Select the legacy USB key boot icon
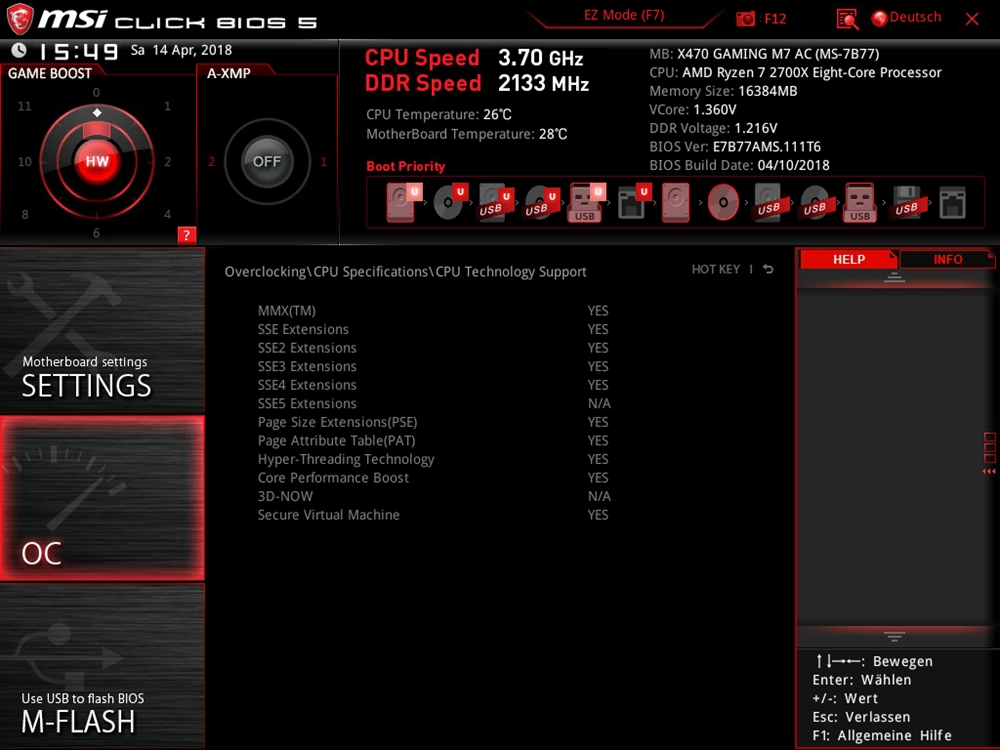Image resolution: width=1000 pixels, height=750 pixels. click(859, 202)
